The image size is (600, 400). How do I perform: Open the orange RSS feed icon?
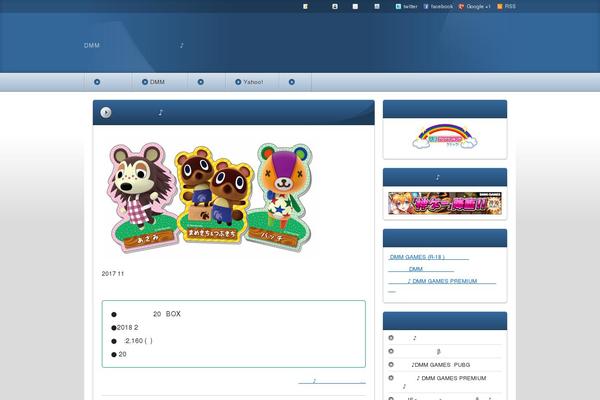tap(500, 7)
